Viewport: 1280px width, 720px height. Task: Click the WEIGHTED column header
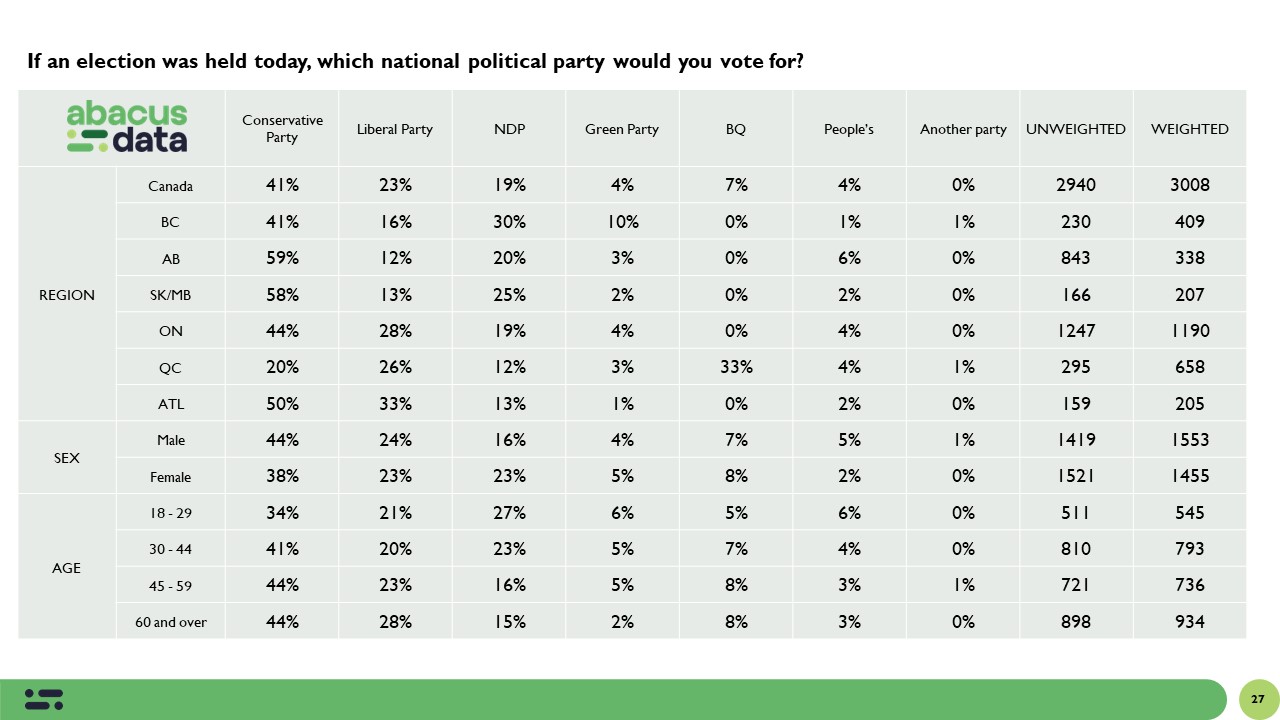tap(1190, 129)
